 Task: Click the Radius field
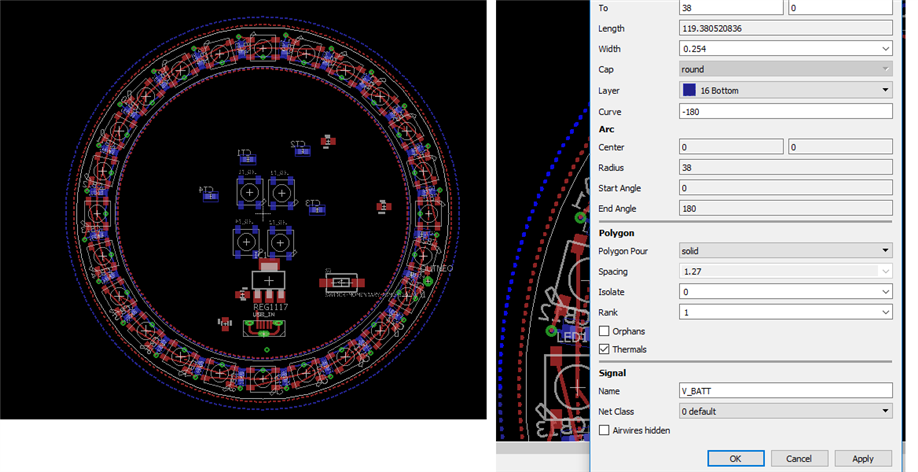click(x=784, y=168)
